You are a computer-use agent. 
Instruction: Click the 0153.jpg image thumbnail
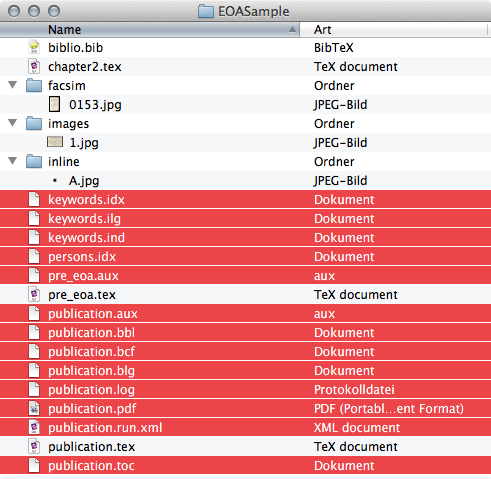click(55, 104)
